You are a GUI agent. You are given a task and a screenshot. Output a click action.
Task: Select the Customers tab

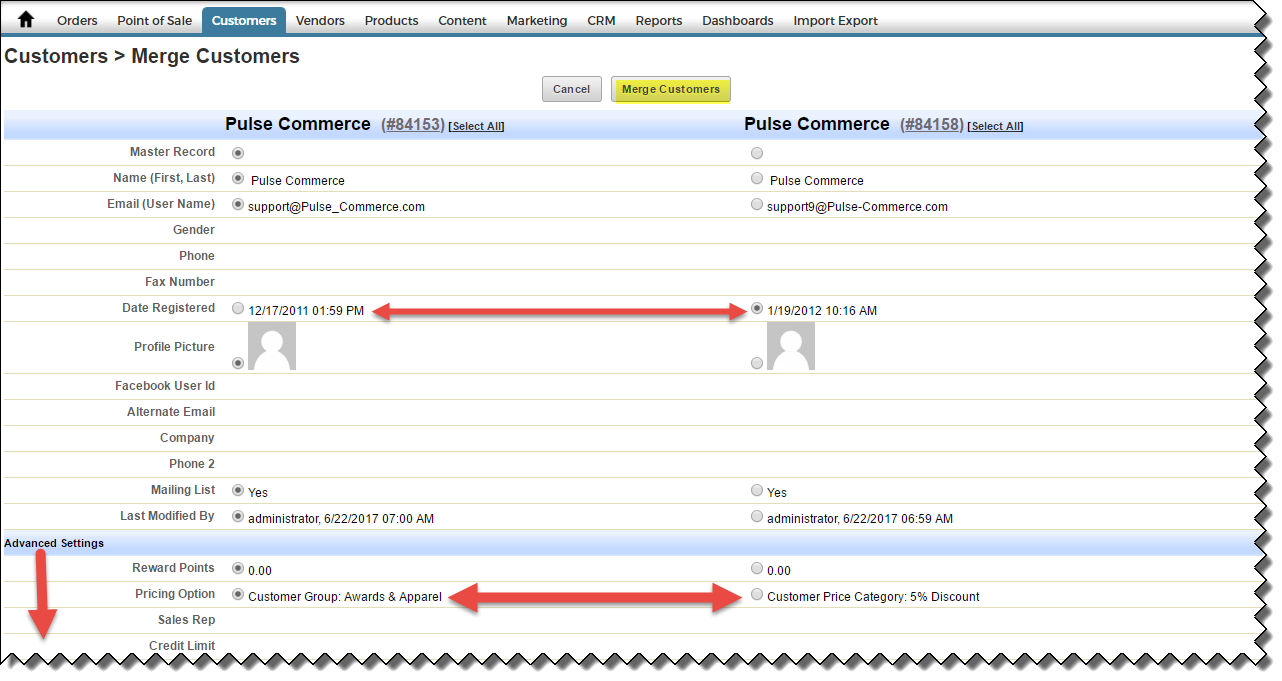pos(244,20)
